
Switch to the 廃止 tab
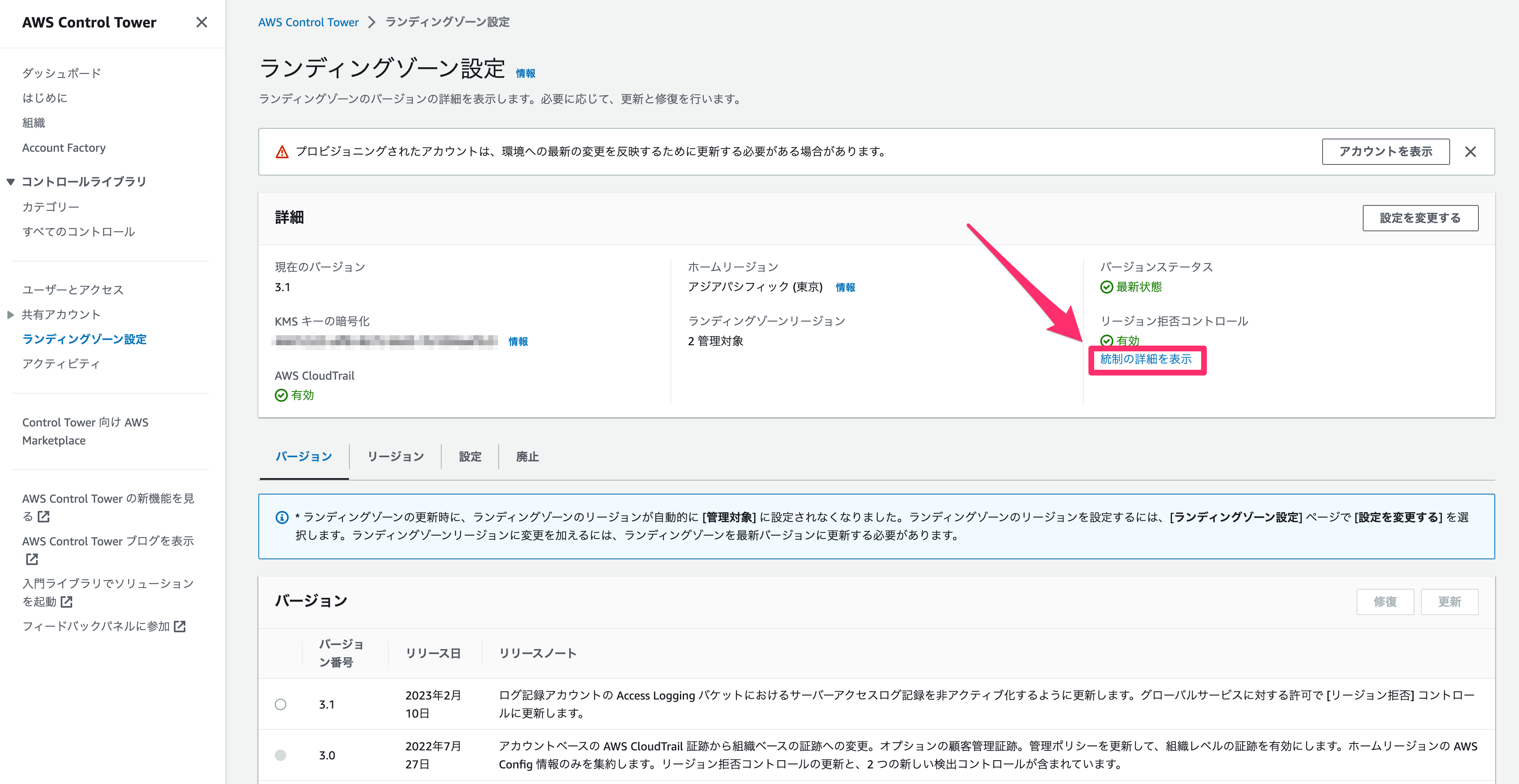click(527, 457)
